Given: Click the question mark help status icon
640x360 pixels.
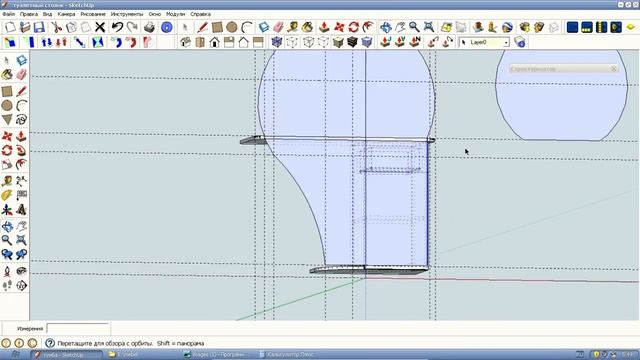Looking at the screenshot, I should click(50, 343).
